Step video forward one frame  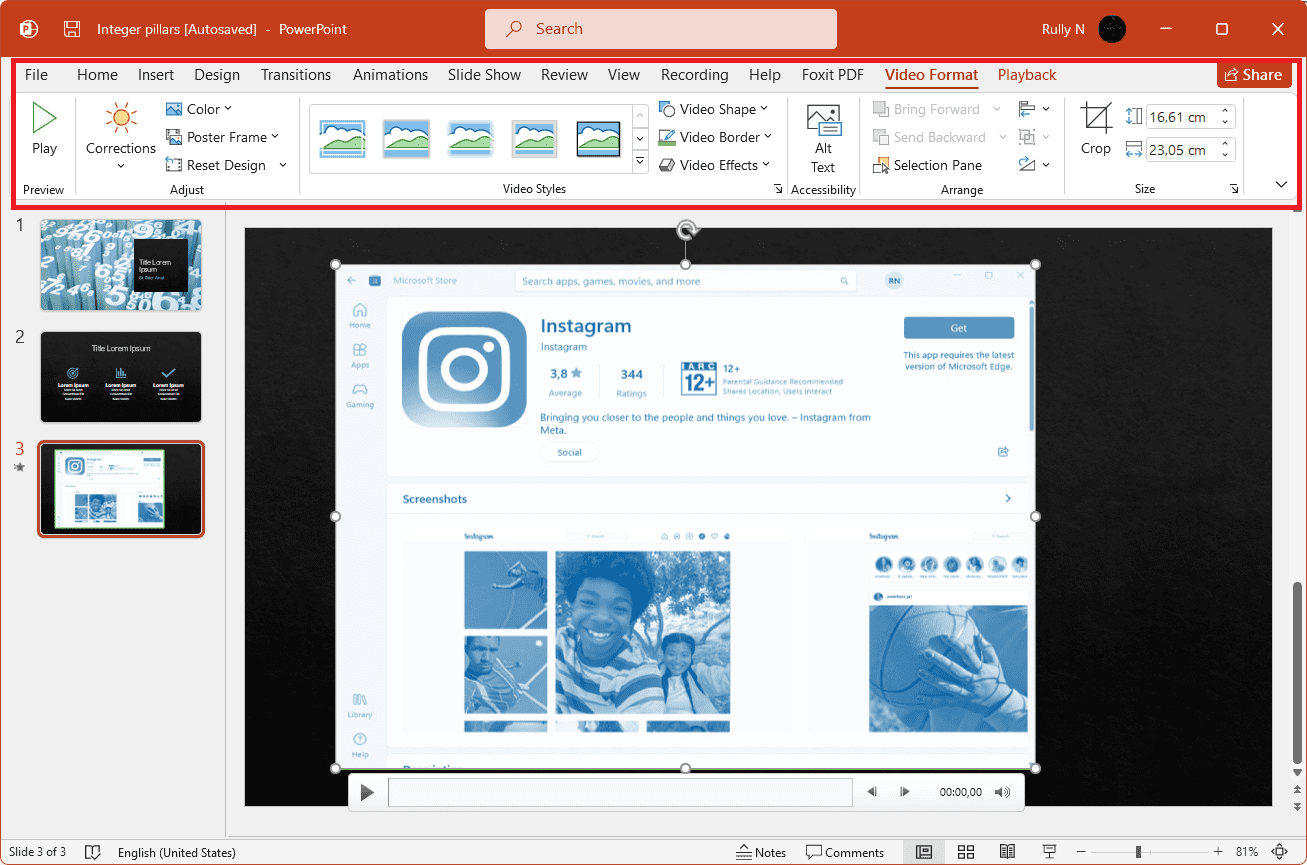(905, 792)
